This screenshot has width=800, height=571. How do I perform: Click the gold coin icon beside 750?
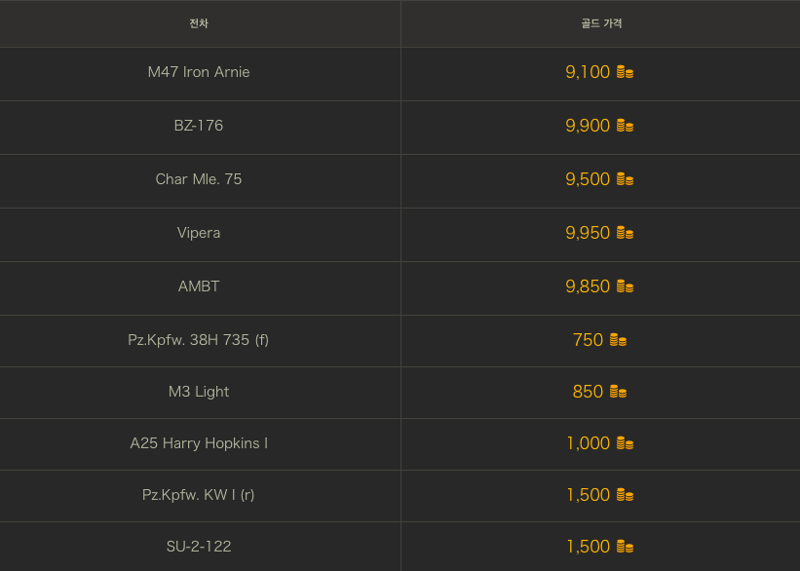[618, 340]
